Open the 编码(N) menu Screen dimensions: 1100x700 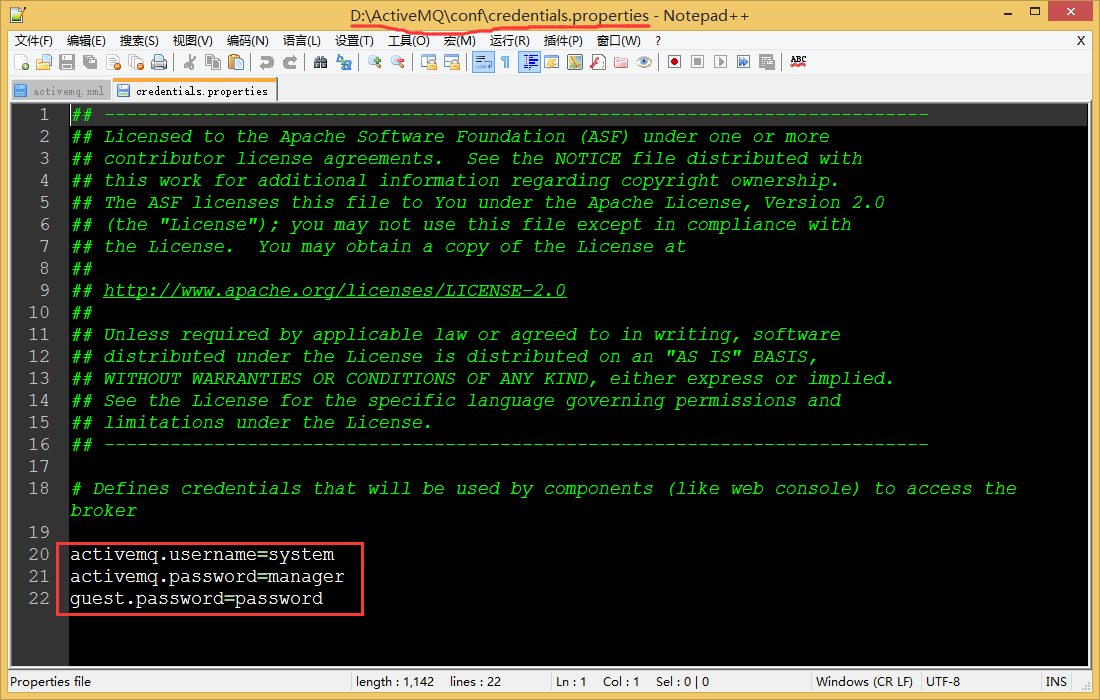(248, 41)
